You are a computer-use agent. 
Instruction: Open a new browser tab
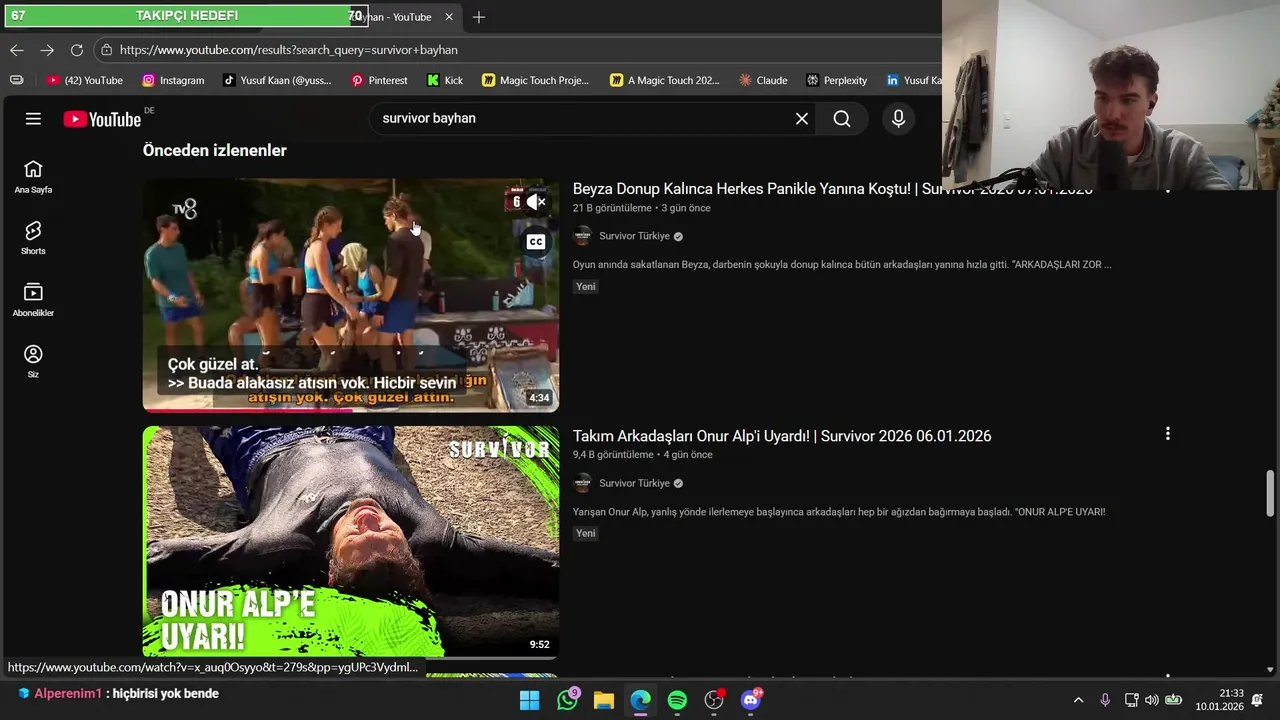(479, 17)
